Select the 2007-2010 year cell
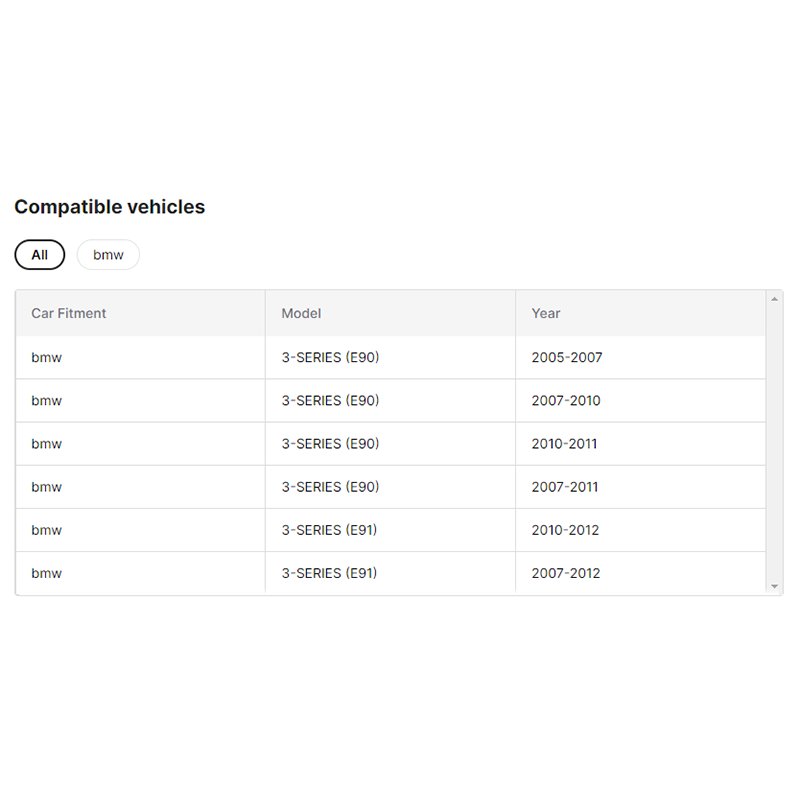 click(566, 400)
